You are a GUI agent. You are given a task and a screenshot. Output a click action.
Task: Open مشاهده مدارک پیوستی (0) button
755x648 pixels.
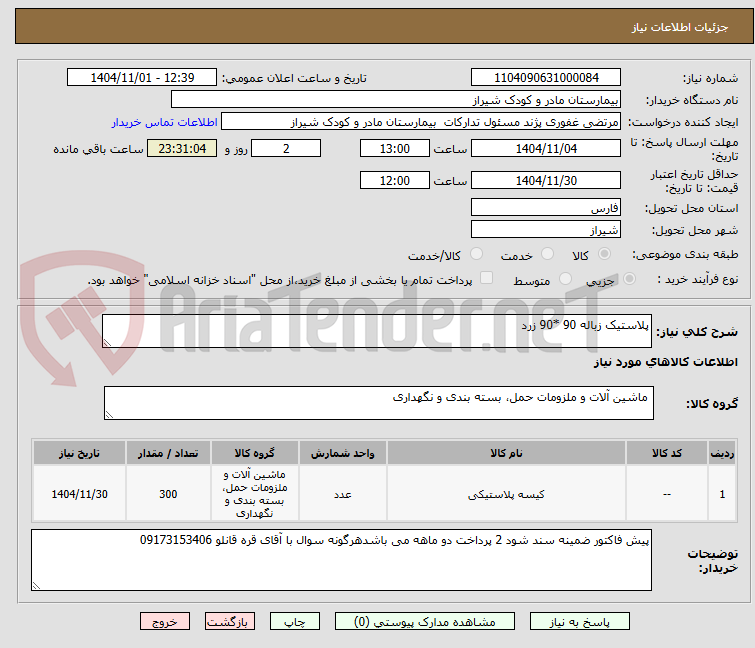(425, 622)
